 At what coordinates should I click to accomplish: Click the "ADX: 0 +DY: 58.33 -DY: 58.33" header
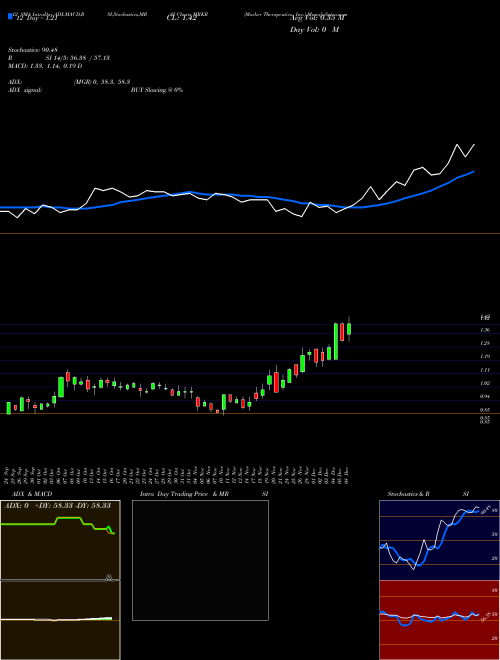coord(57,505)
